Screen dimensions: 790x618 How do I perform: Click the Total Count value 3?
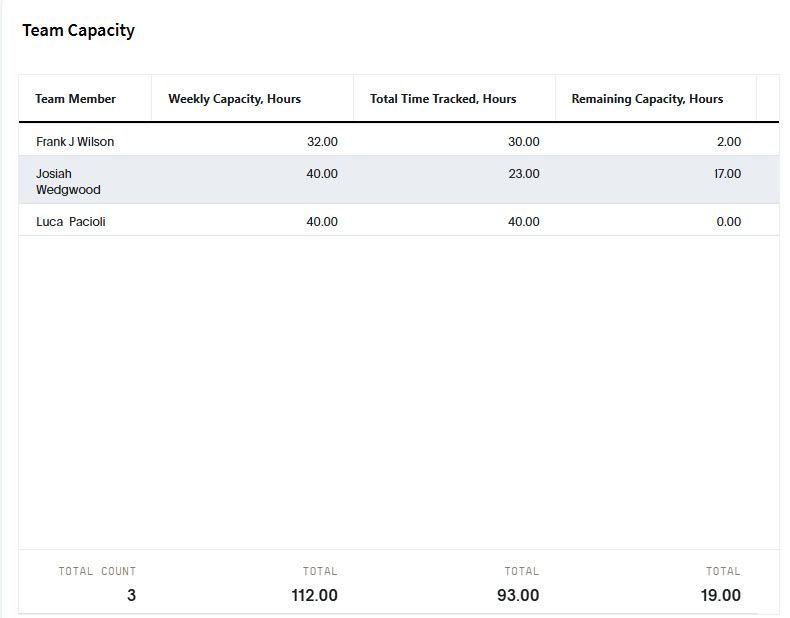coord(131,596)
